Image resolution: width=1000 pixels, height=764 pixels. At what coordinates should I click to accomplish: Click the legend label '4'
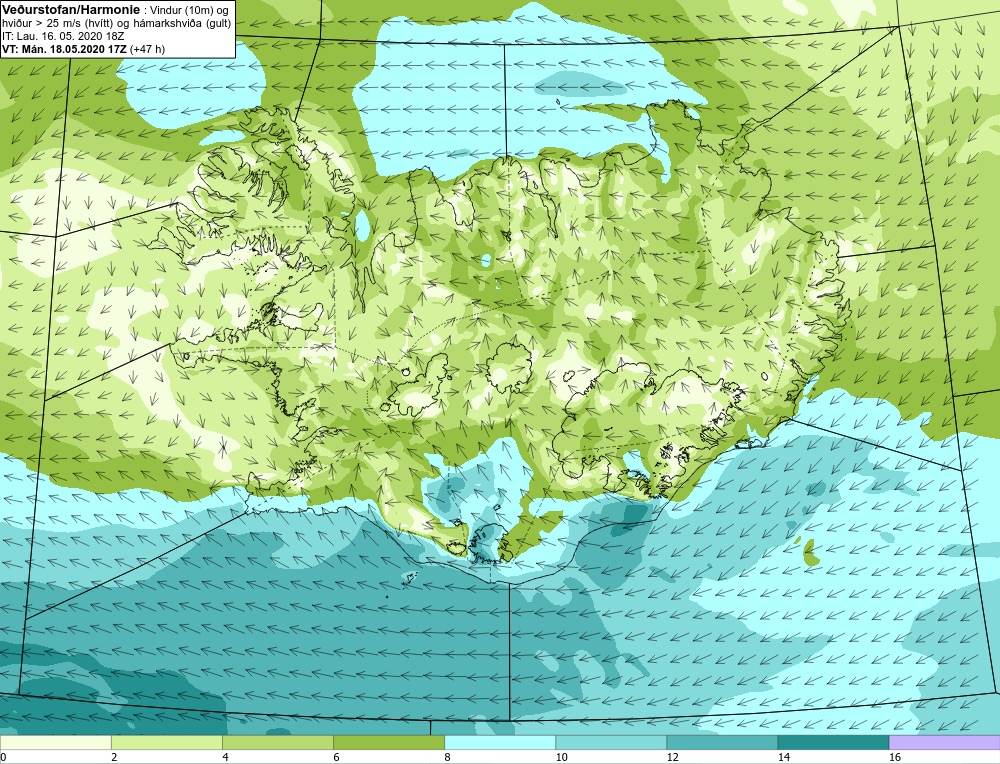click(225, 757)
